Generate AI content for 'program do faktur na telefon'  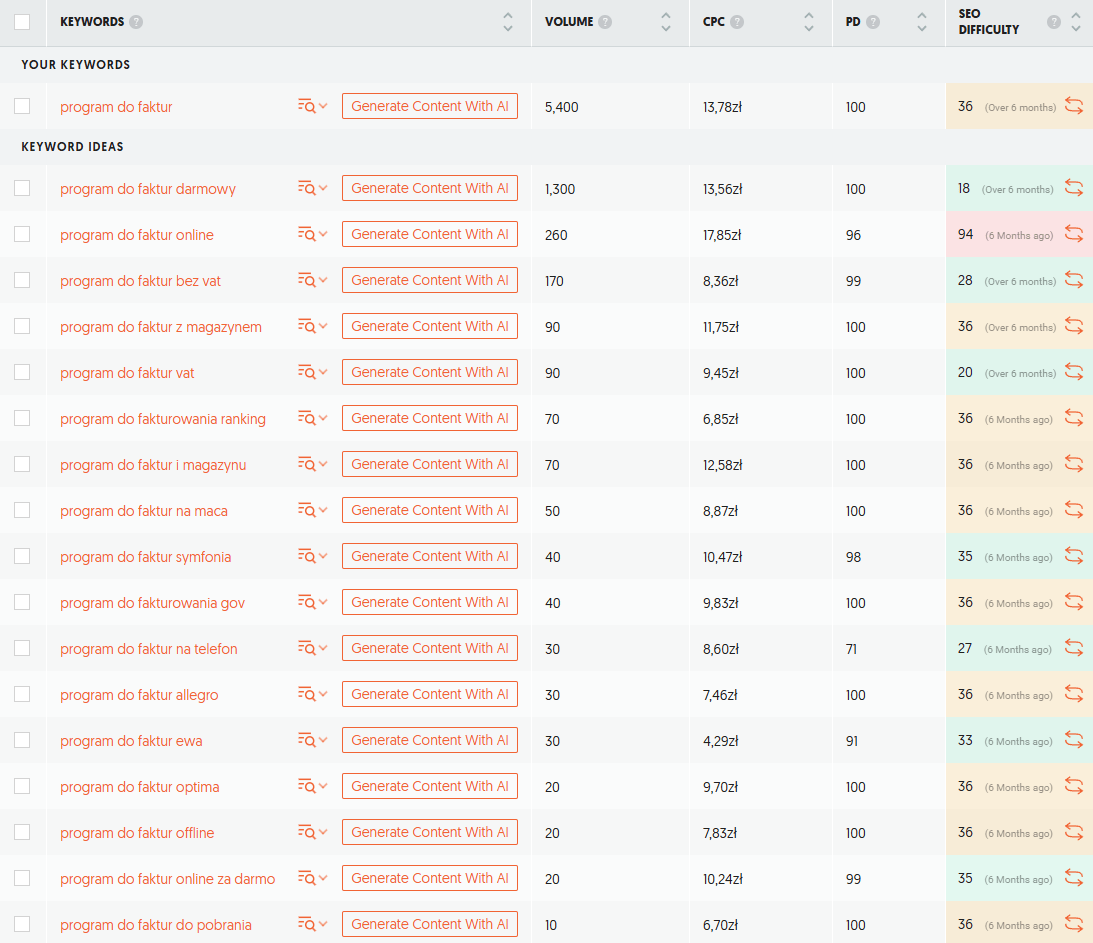[430, 648]
